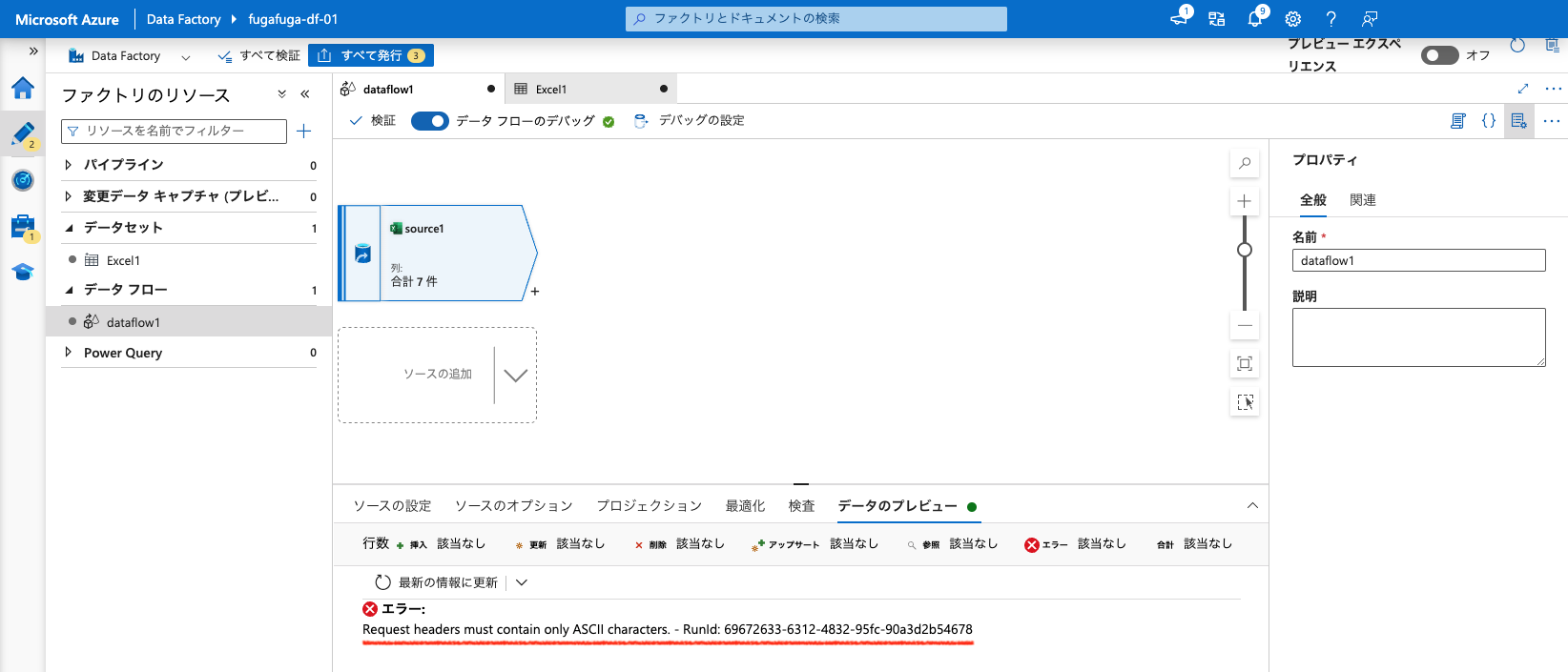Expand the 変更データ キャプチャ tree node
This screenshot has width=1568, height=672.
[69, 196]
